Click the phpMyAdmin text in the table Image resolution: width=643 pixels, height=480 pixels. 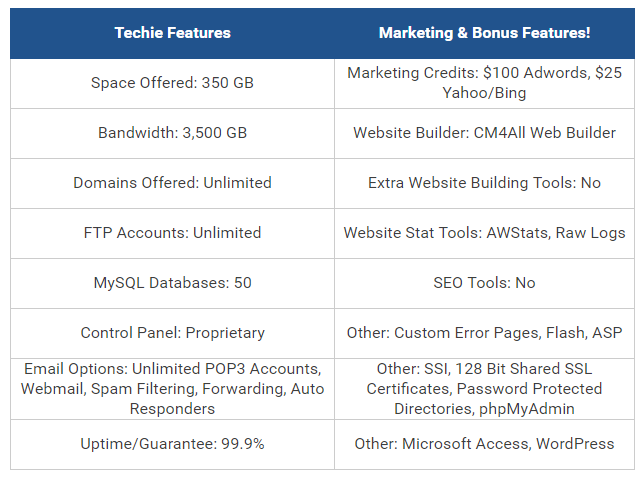coord(527,409)
